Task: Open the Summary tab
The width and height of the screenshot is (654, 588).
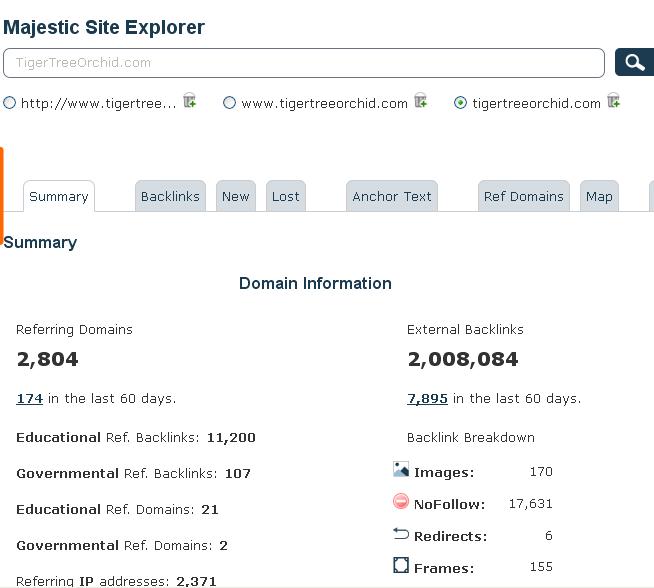Action: [x=59, y=196]
